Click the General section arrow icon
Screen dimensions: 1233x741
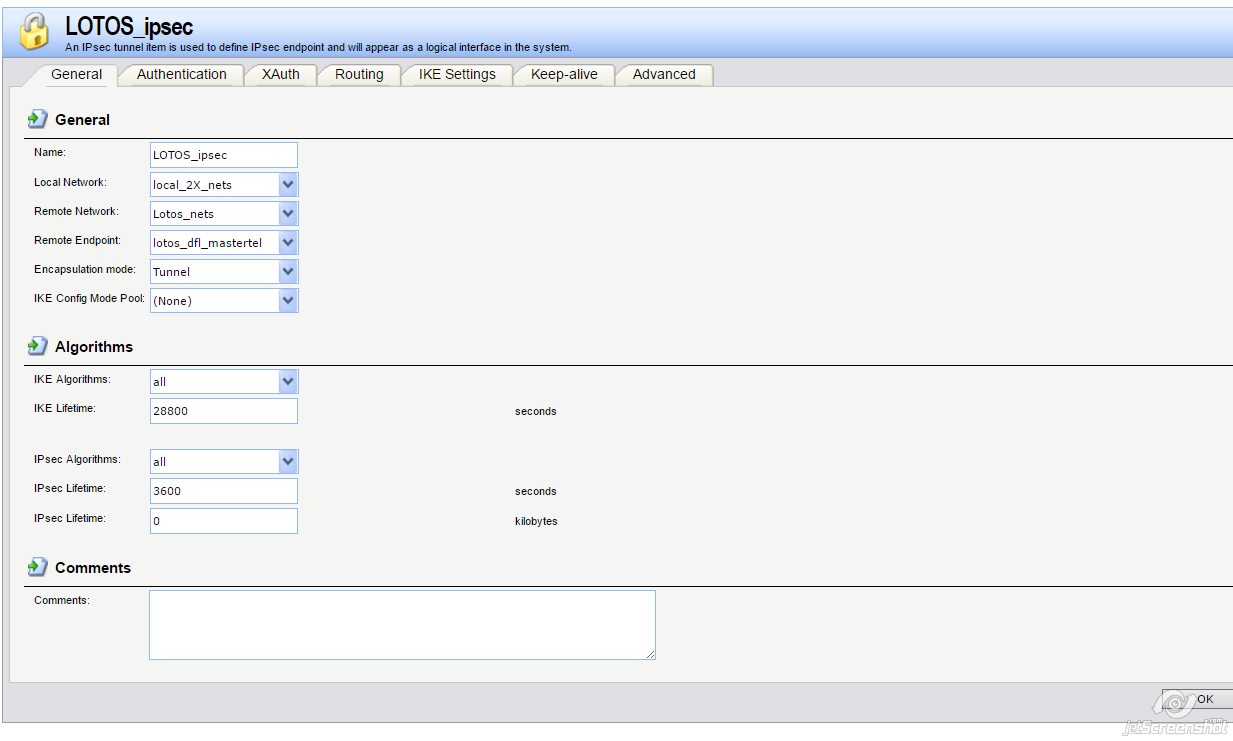[37, 119]
